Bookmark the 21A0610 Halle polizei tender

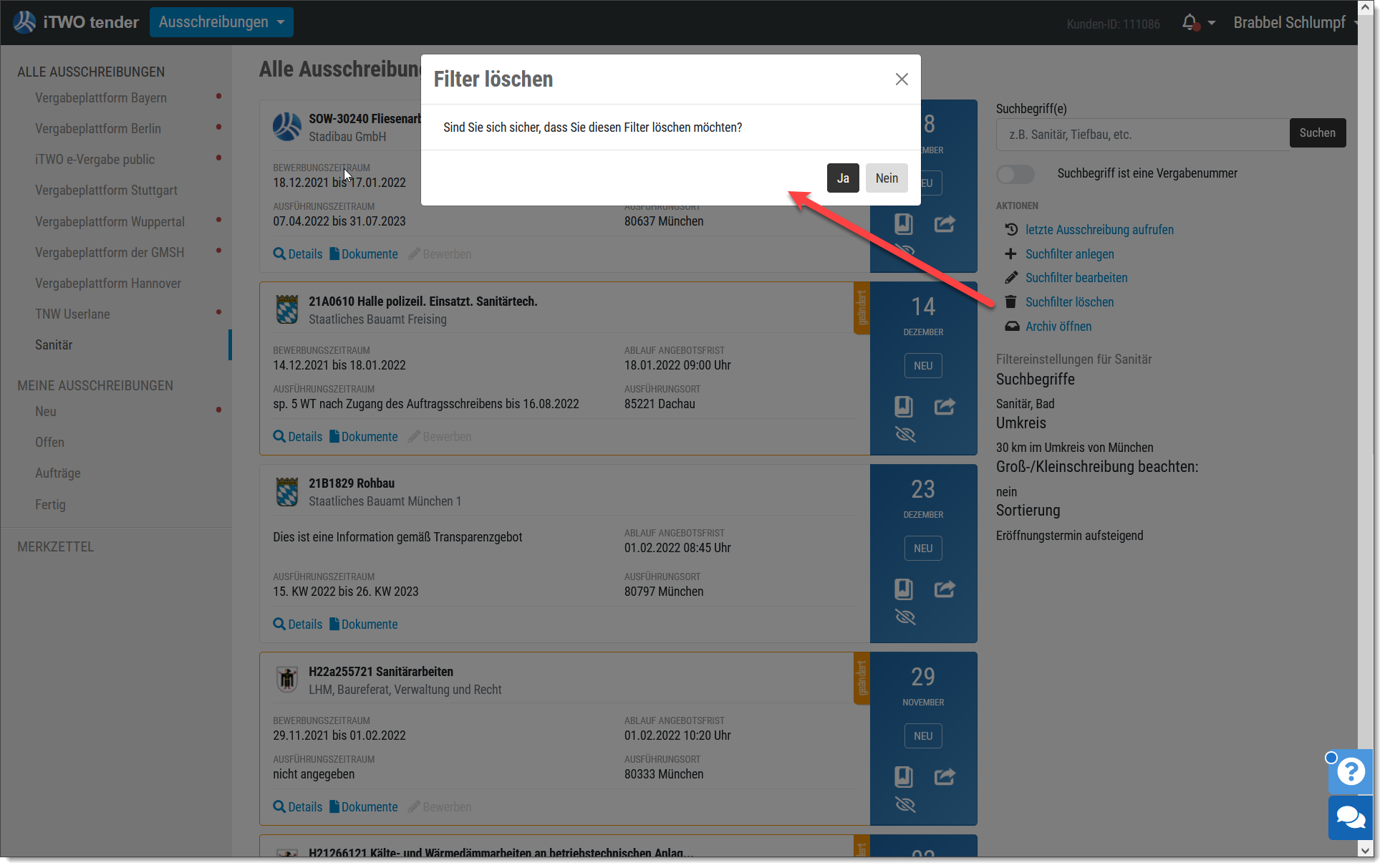coord(903,407)
